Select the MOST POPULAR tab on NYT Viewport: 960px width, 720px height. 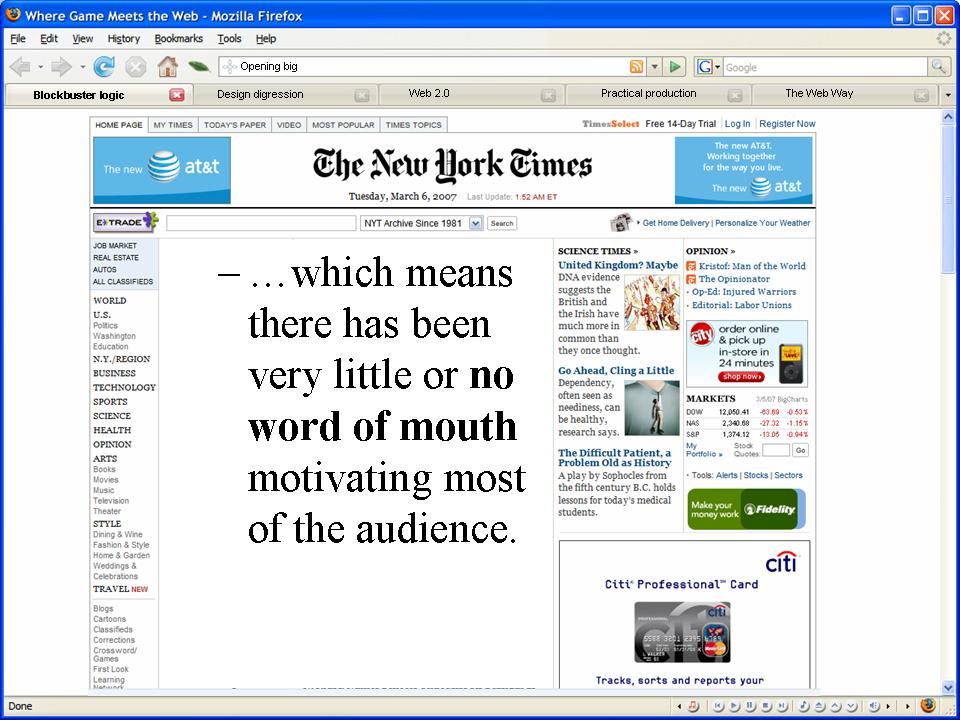tap(343, 125)
